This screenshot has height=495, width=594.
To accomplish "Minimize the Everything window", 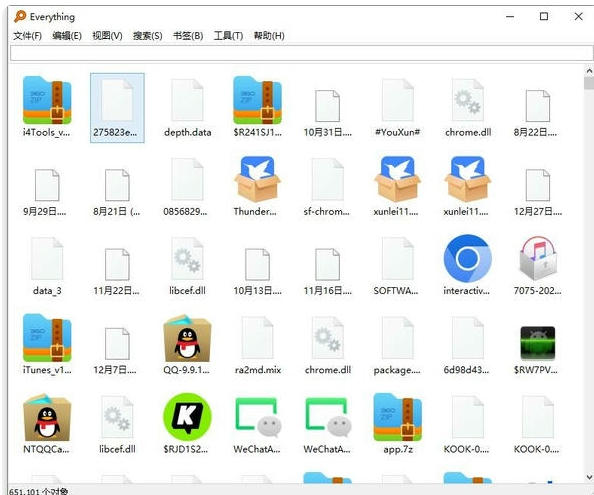I will pos(510,17).
